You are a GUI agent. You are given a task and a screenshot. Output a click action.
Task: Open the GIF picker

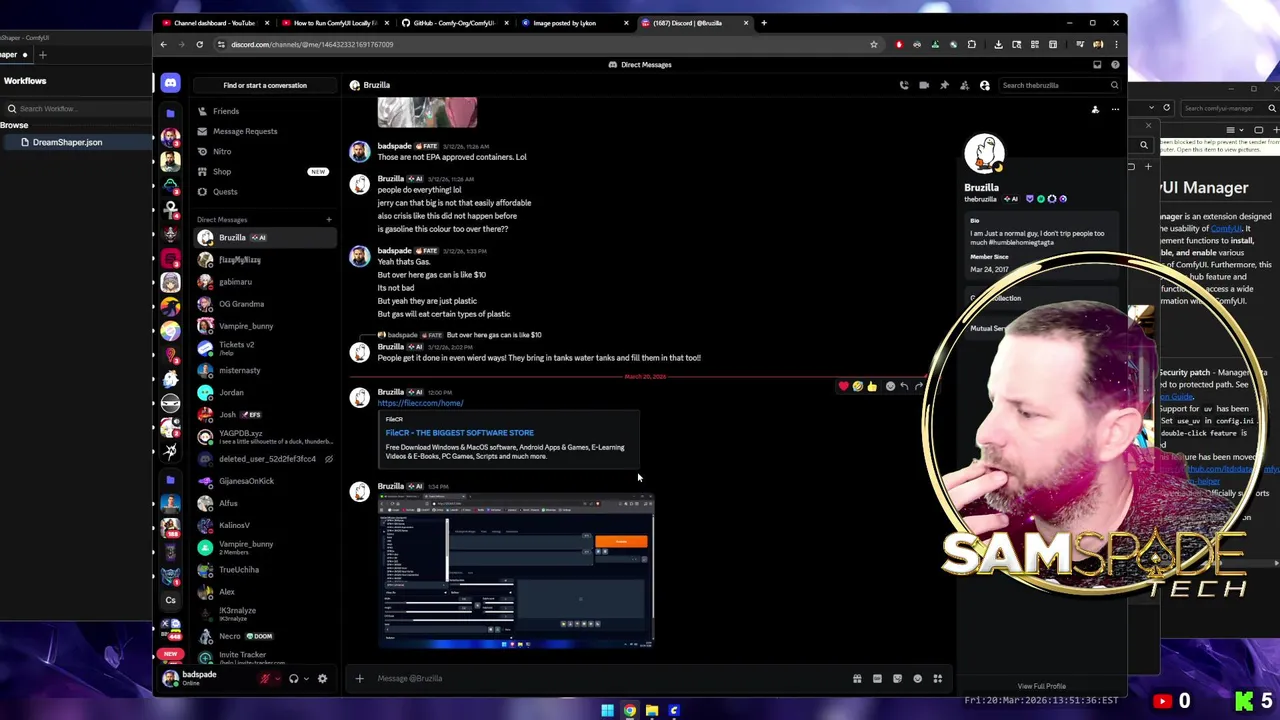877,678
